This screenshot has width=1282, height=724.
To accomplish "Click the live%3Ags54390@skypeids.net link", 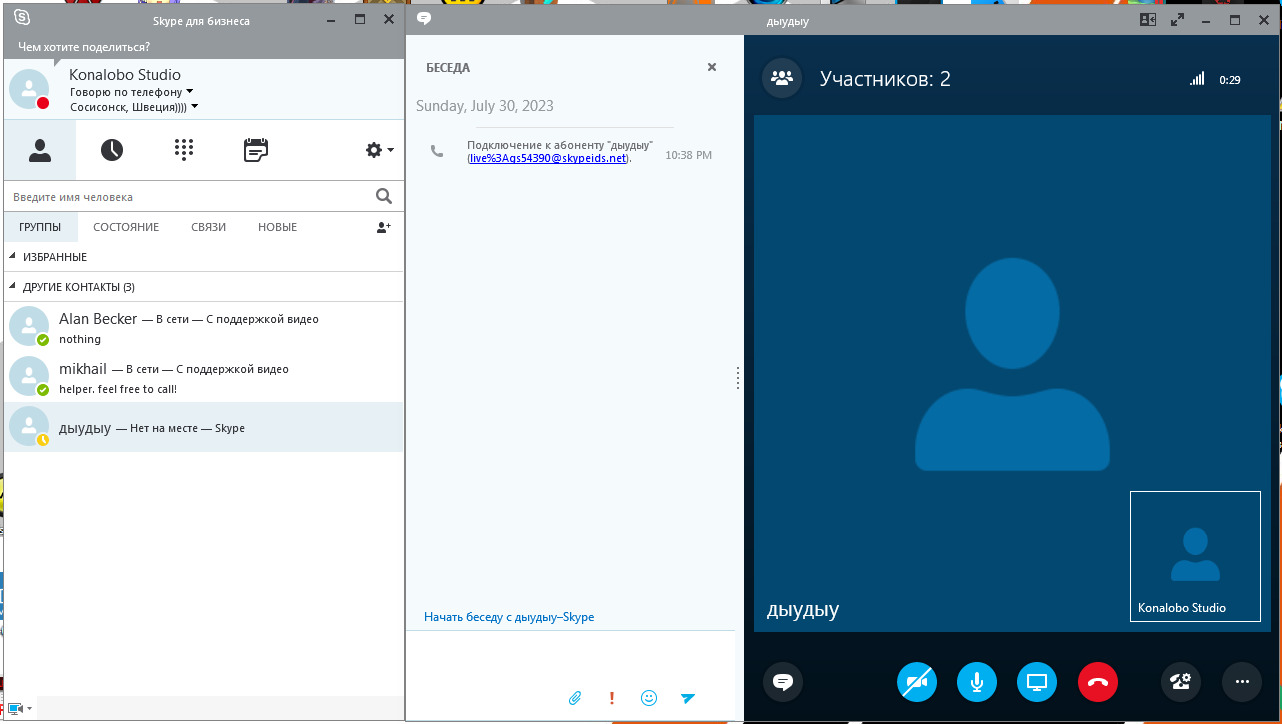I will pos(548,158).
